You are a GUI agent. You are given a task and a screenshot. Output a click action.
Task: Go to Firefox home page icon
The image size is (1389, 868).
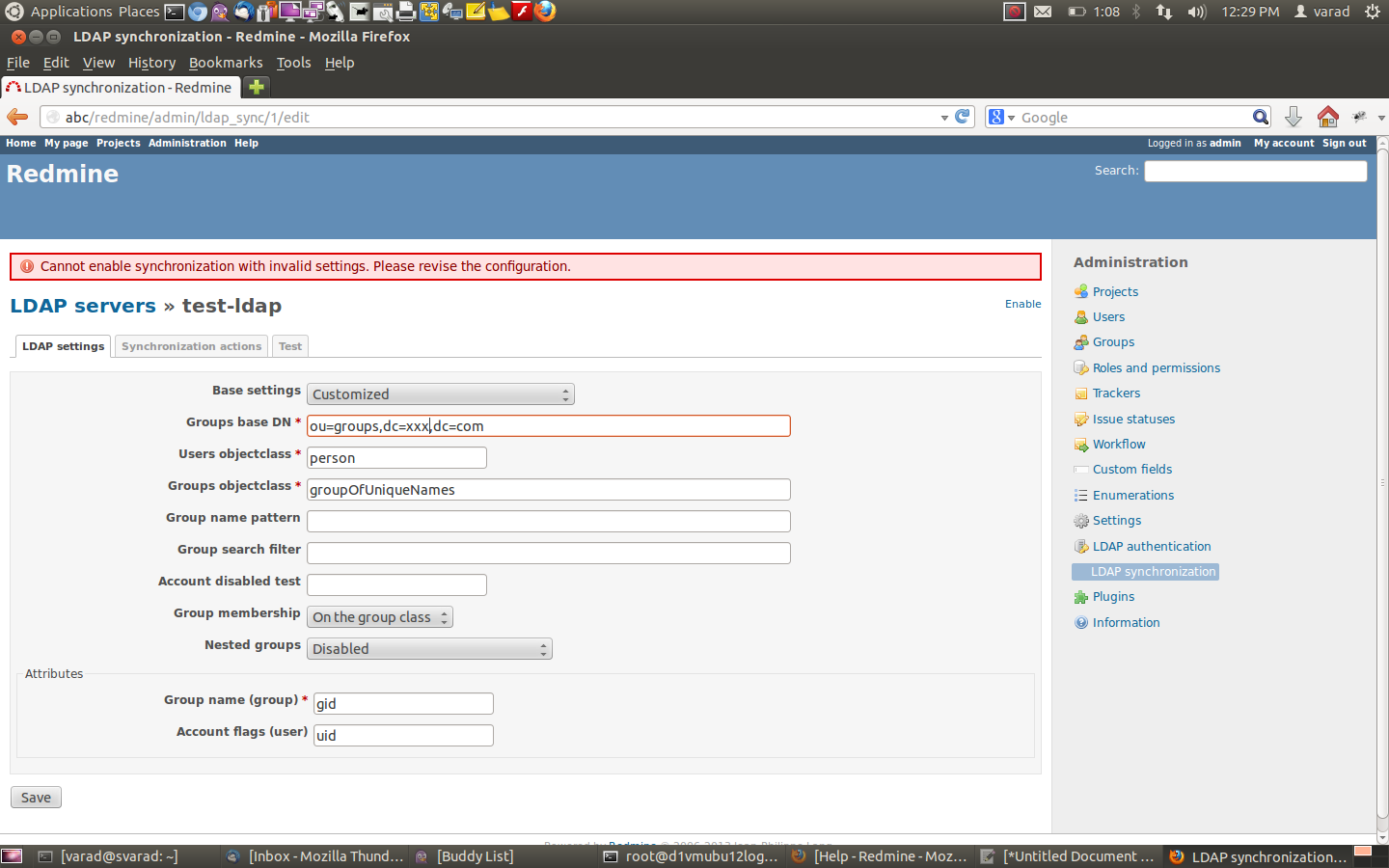pyautogui.click(x=1328, y=117)
